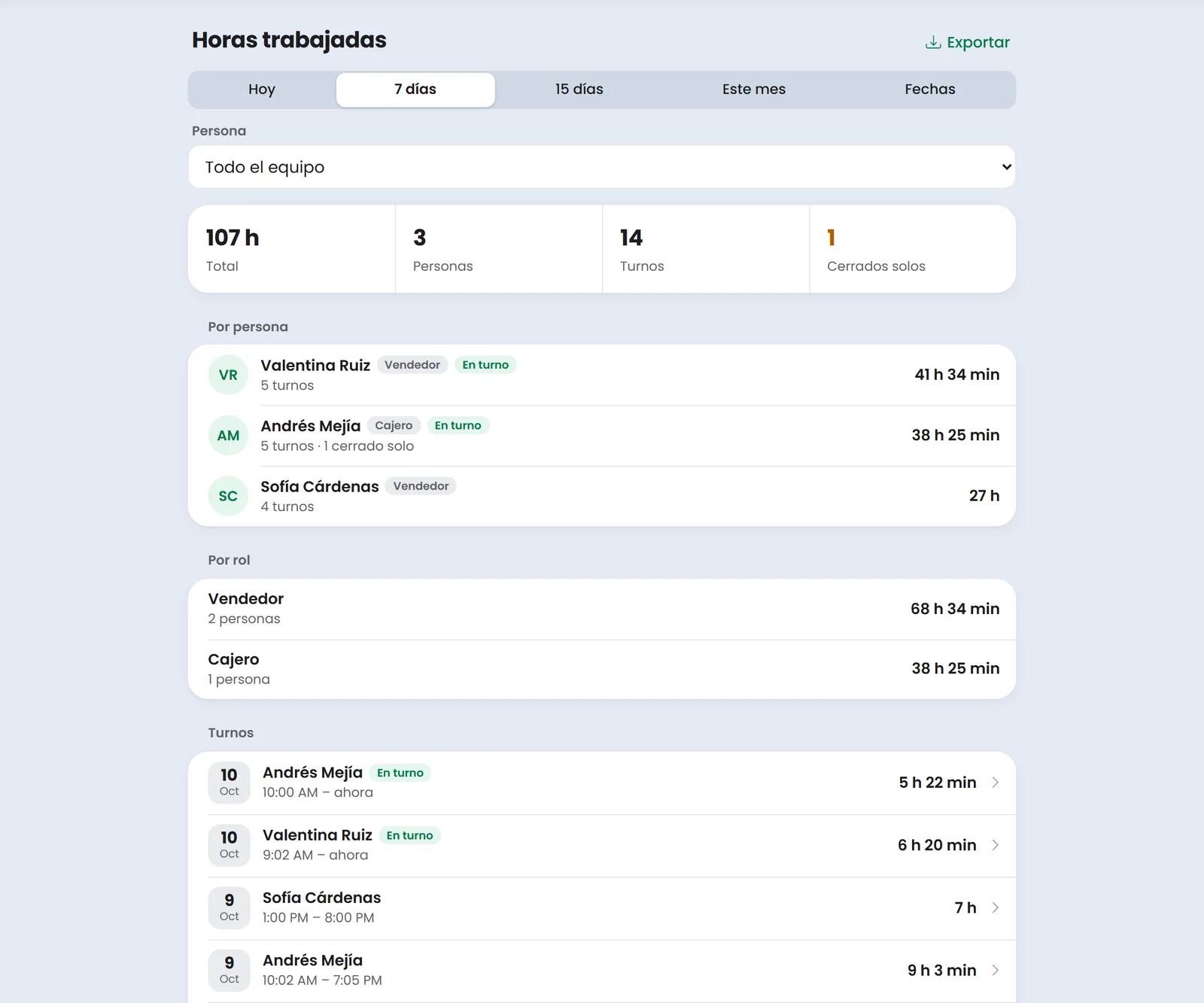
Task: Click the Cerrados solos summary card
Action: pos(912,249)
